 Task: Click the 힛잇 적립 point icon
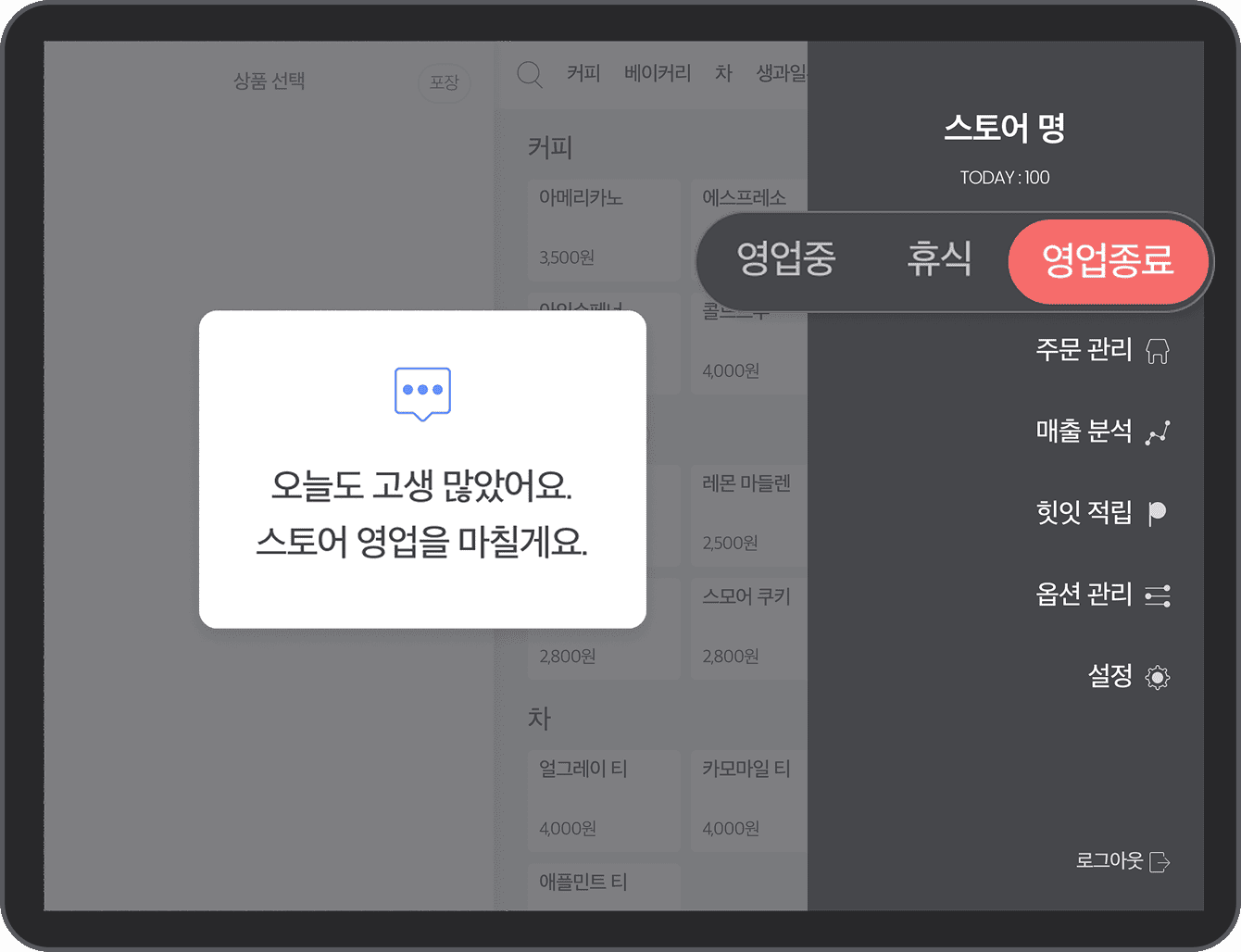pyautogui.click(x=1157, y=513)
